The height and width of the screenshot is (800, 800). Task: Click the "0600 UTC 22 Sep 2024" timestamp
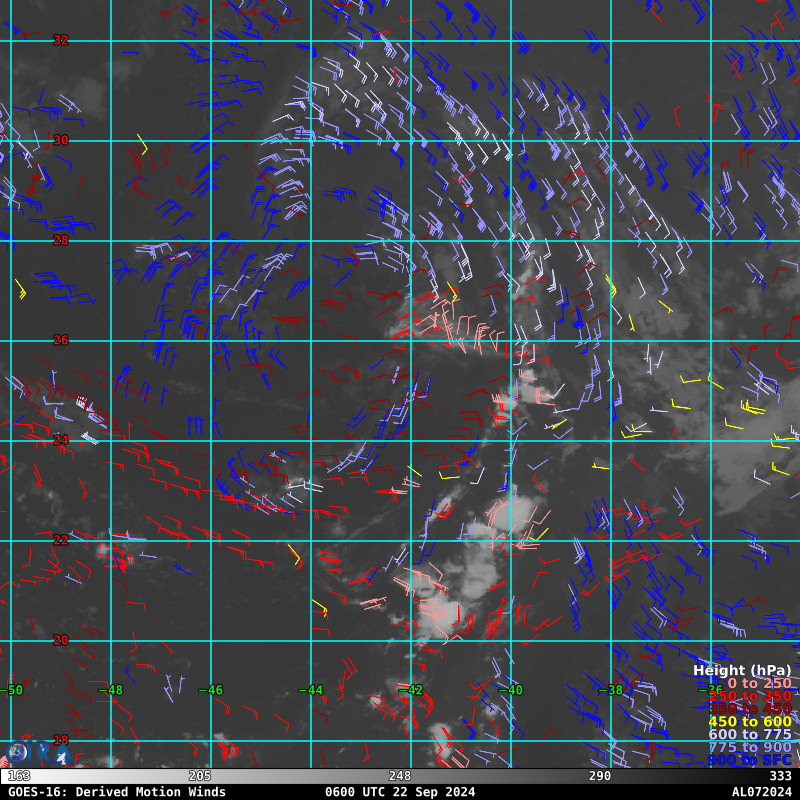tap(400, 792)
